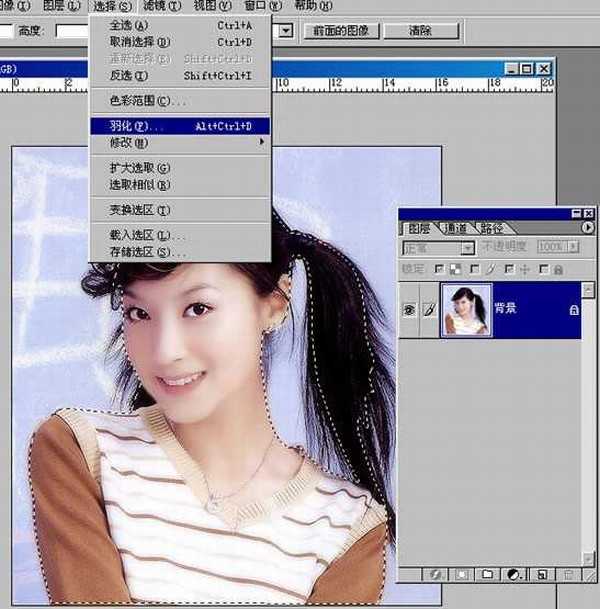Click the layer style icon in Layers panel footer

436,575
